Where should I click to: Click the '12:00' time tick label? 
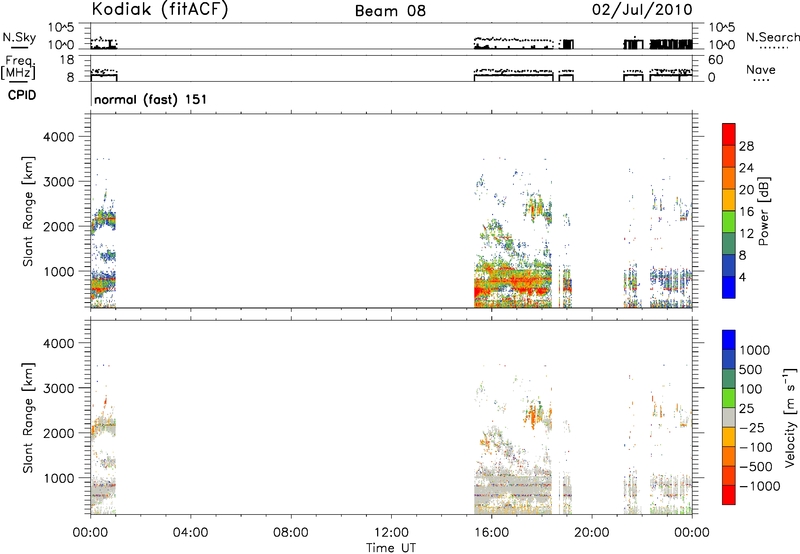(x=391, y=533)
